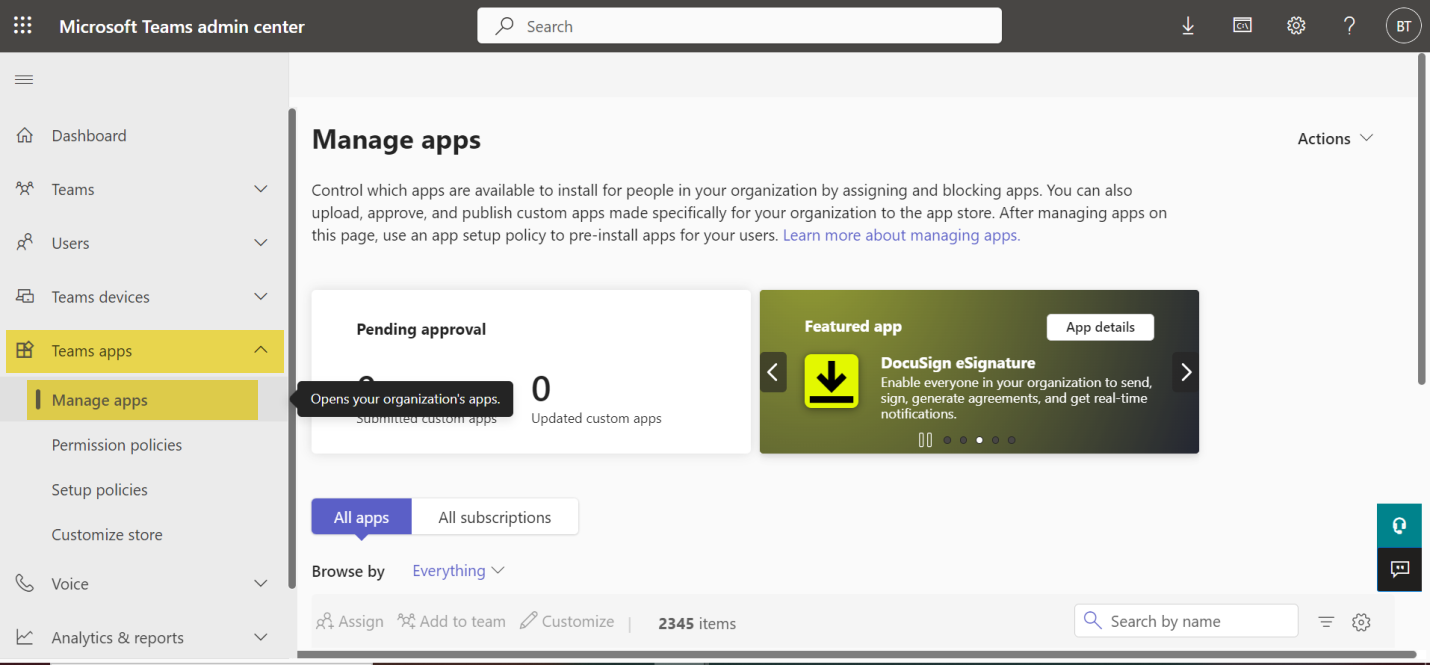
Task: Show previous featured app
Action: (x=773, y=372)
